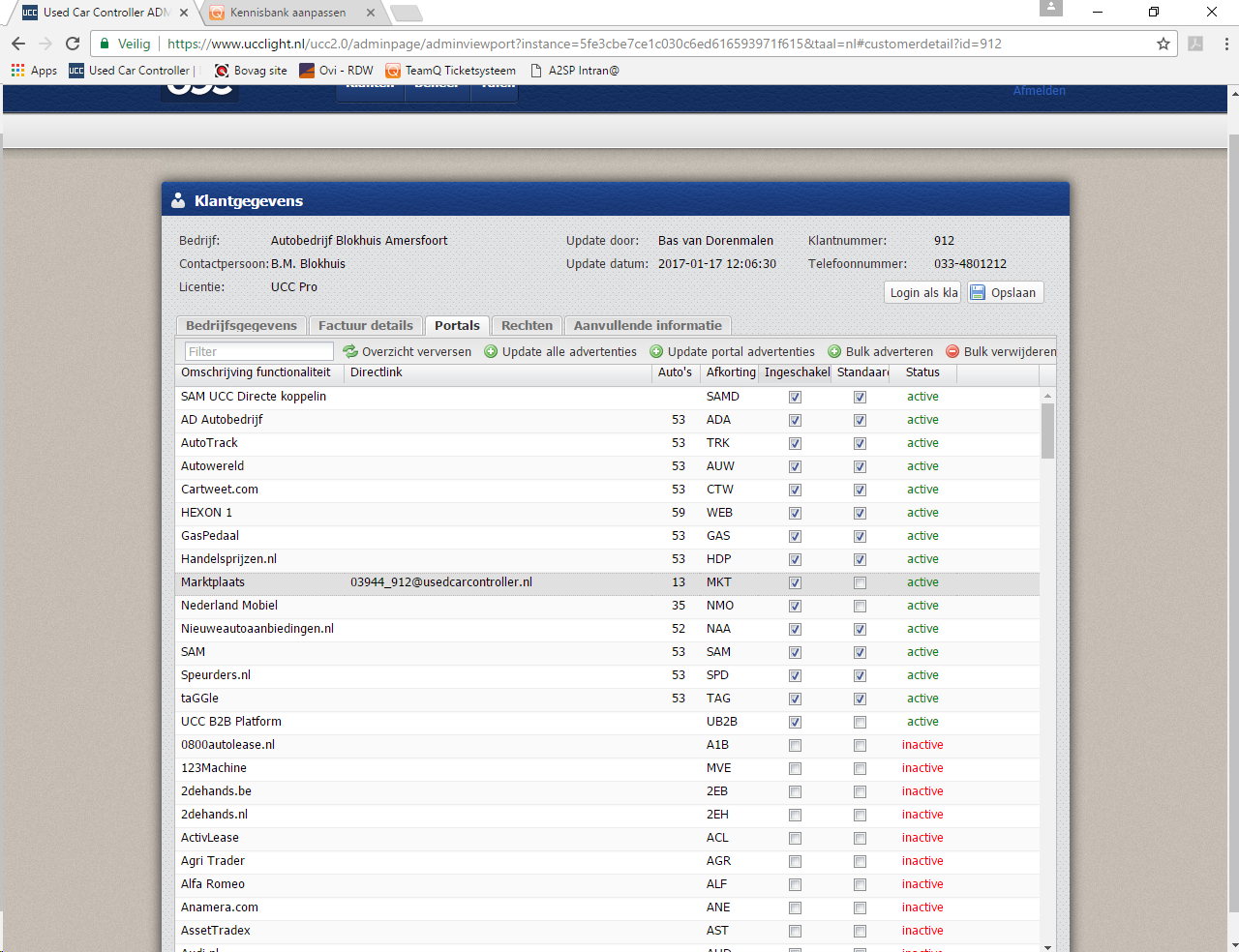Screen dimensions: 1239x952
Task: Open the Bedrijfsgegevens tab
Action: (241, 326)
